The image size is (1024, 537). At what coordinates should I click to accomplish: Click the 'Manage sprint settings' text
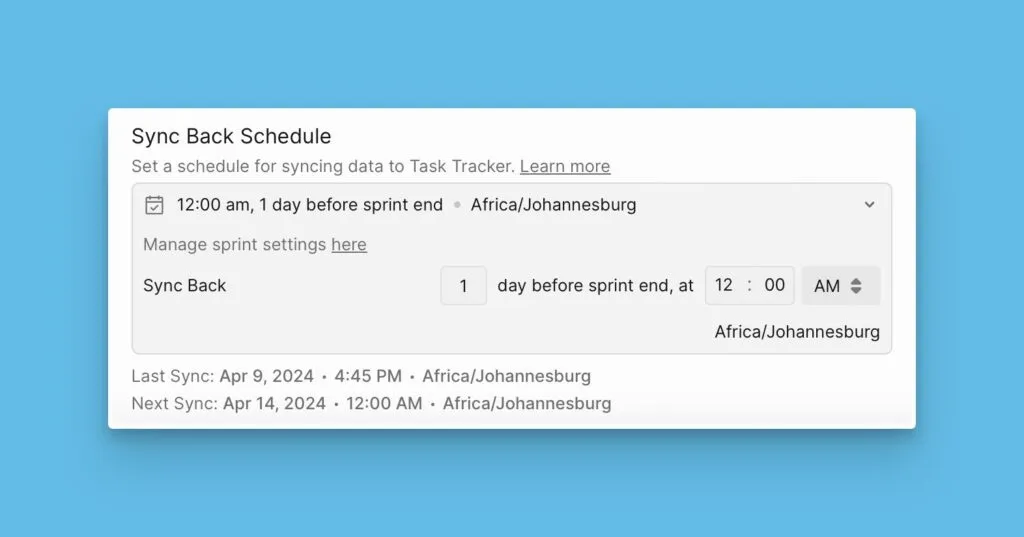[235, 245]
